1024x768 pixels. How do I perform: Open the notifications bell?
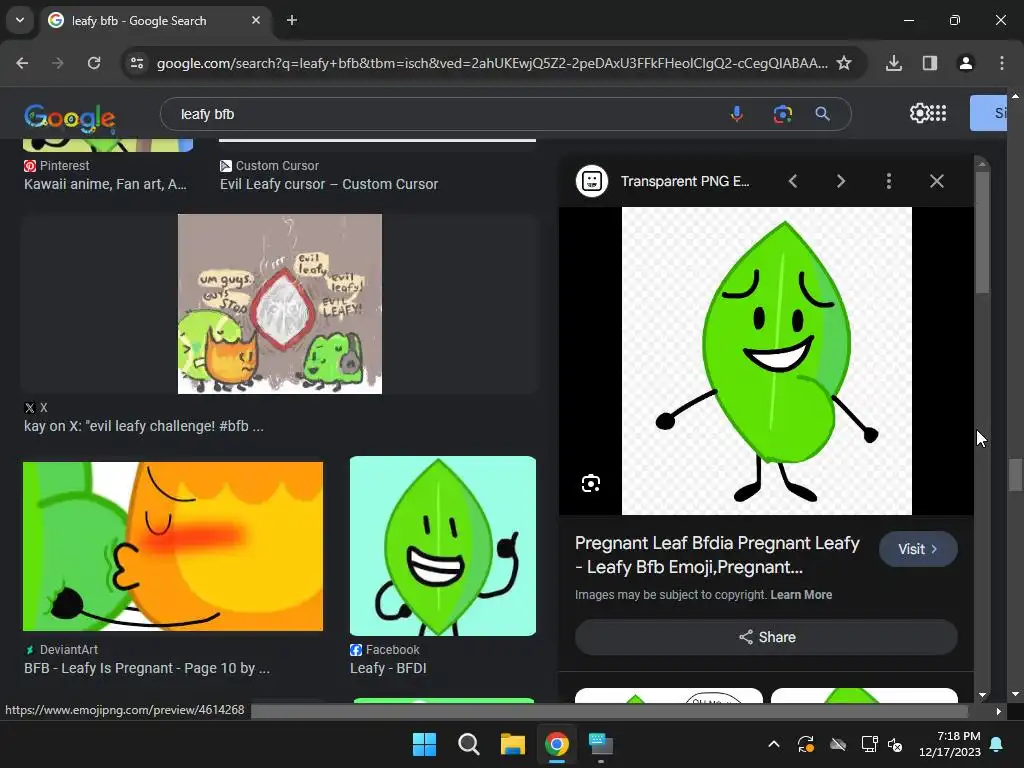click(x=997, y=744)
